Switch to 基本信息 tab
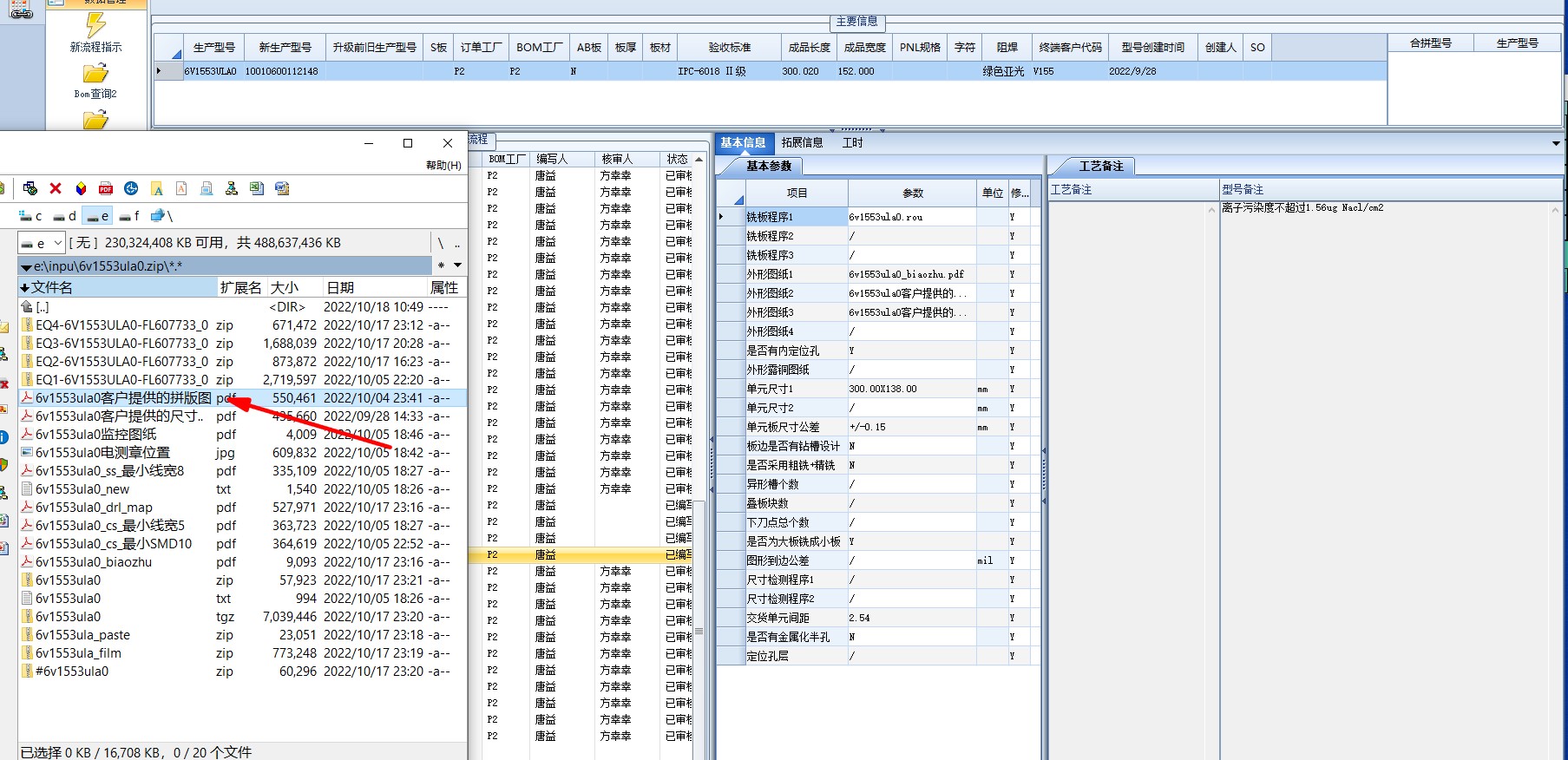Viewport: 1568px width, 760px height. click(x=743, y=143)
